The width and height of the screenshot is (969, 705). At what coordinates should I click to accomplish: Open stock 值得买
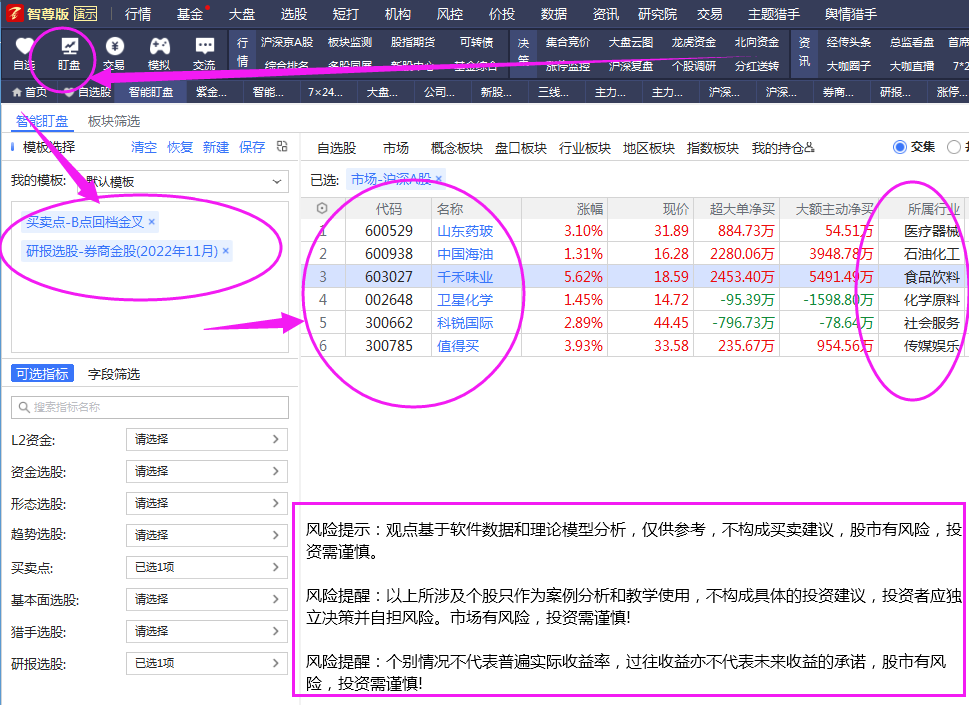point(458,346)
